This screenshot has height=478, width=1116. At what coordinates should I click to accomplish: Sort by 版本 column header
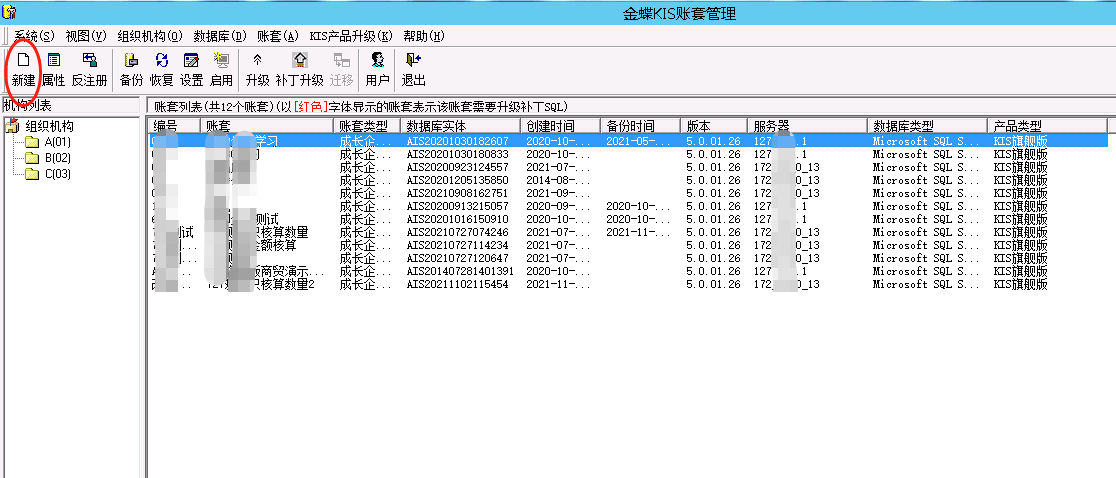(x=714, y=126)
